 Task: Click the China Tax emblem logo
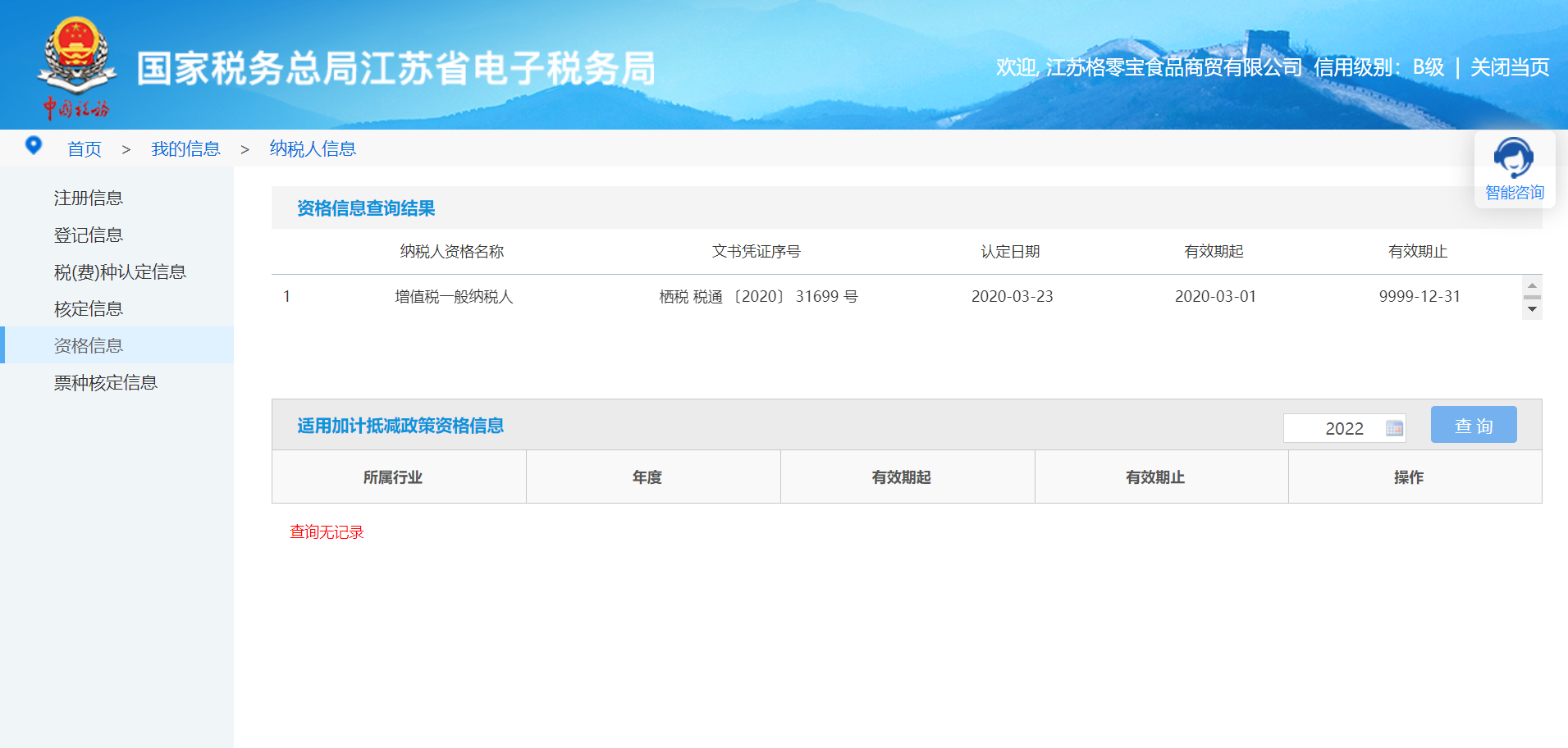pyautogui.click(x=76, y=67)
